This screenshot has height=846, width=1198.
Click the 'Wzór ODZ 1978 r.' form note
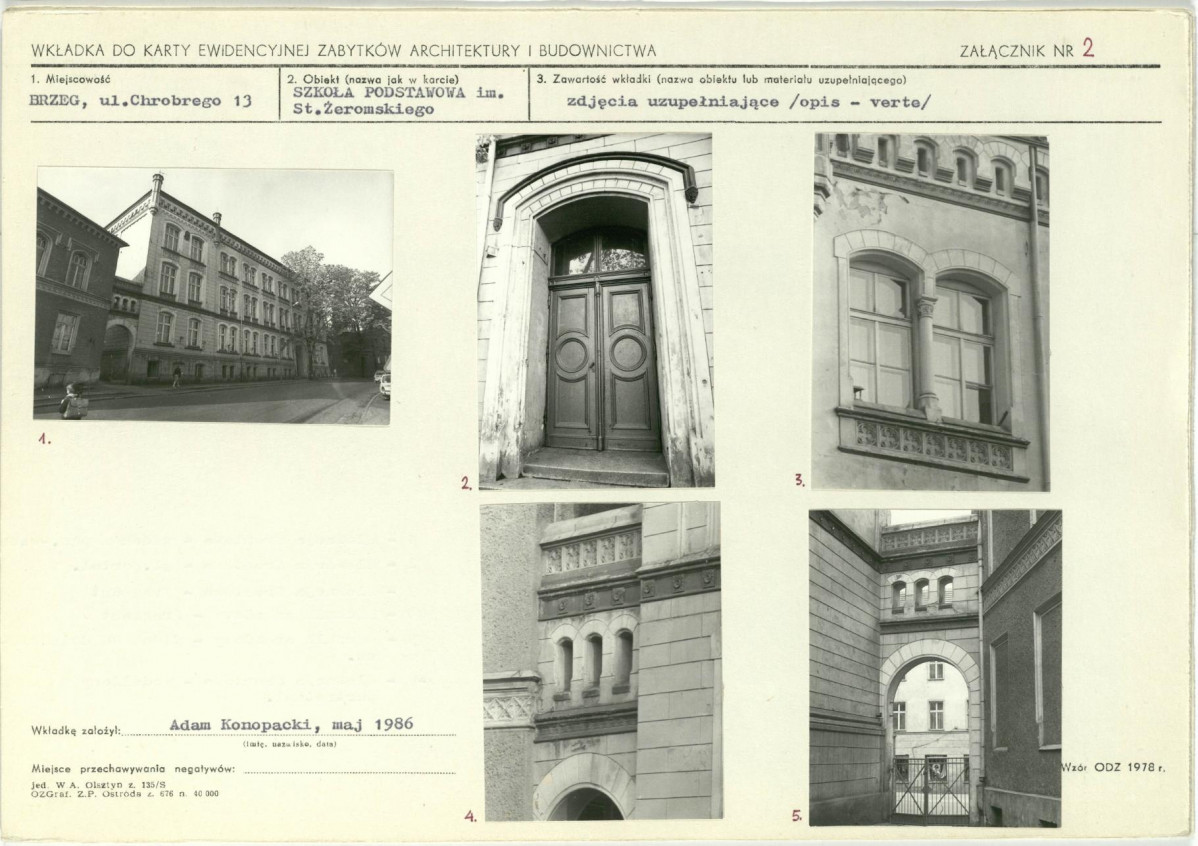click(1113, 766)
